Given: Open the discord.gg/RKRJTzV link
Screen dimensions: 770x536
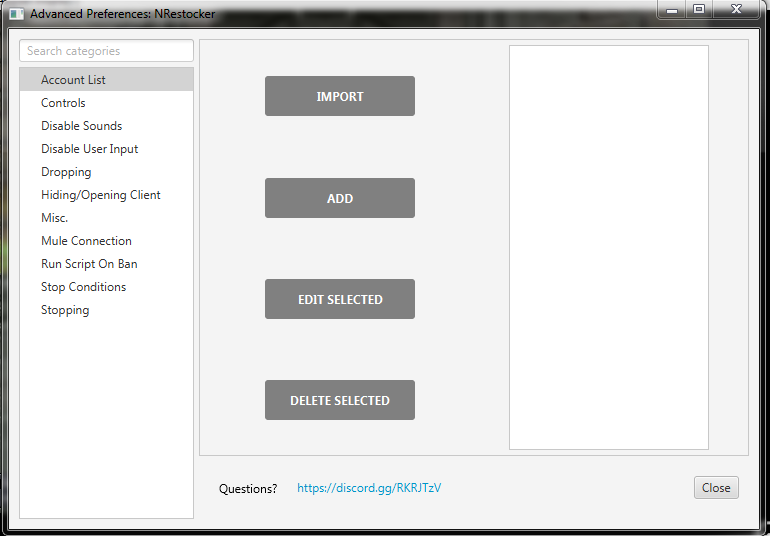Looking at the screenshot, I should [x=369, y=488].
